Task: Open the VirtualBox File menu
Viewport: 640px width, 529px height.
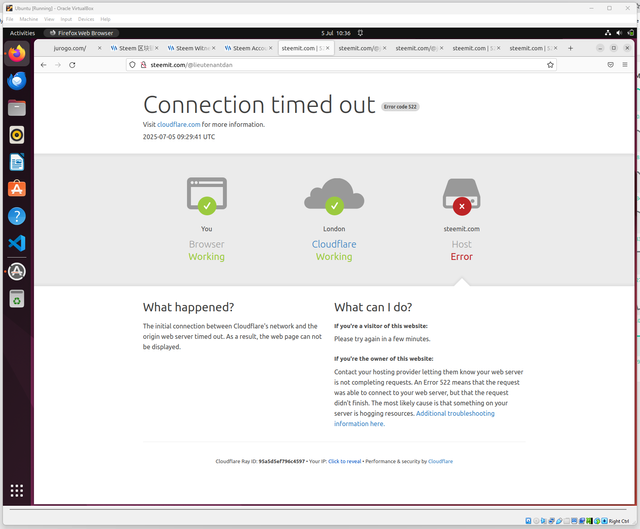Action: [x=9, y=19]
